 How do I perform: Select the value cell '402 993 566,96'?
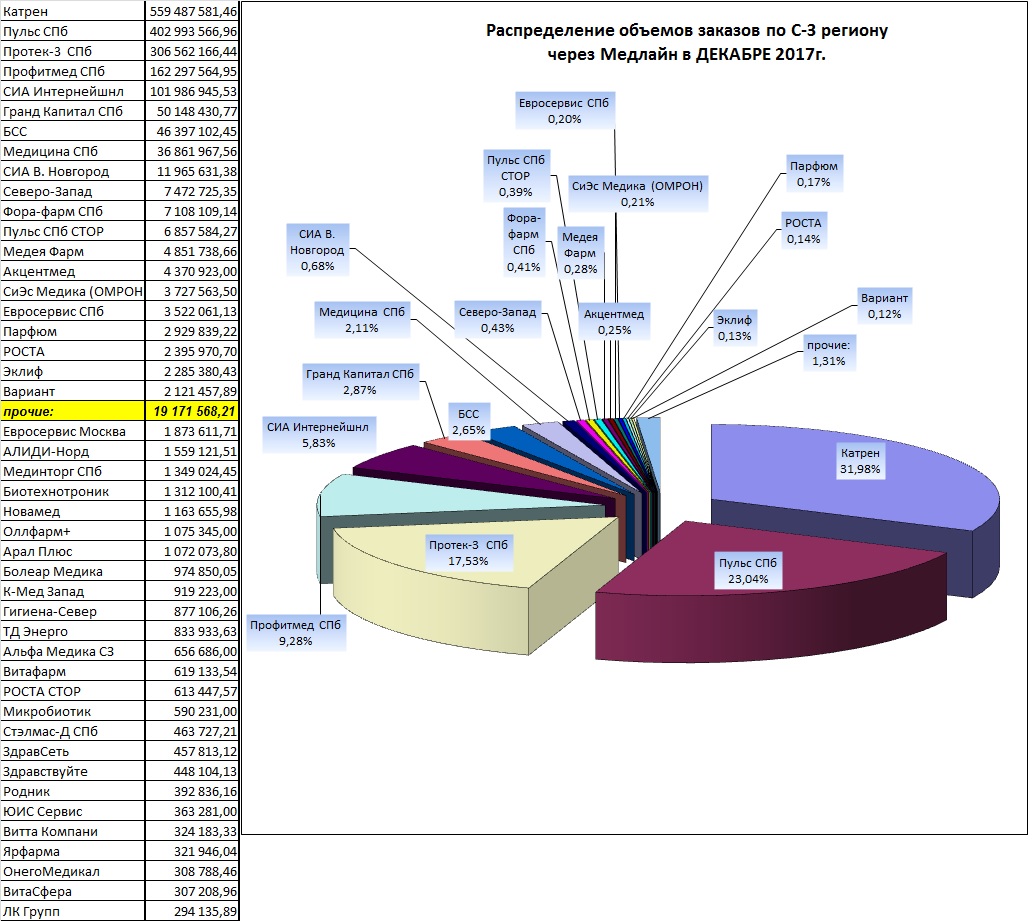(x=192, y=31)
